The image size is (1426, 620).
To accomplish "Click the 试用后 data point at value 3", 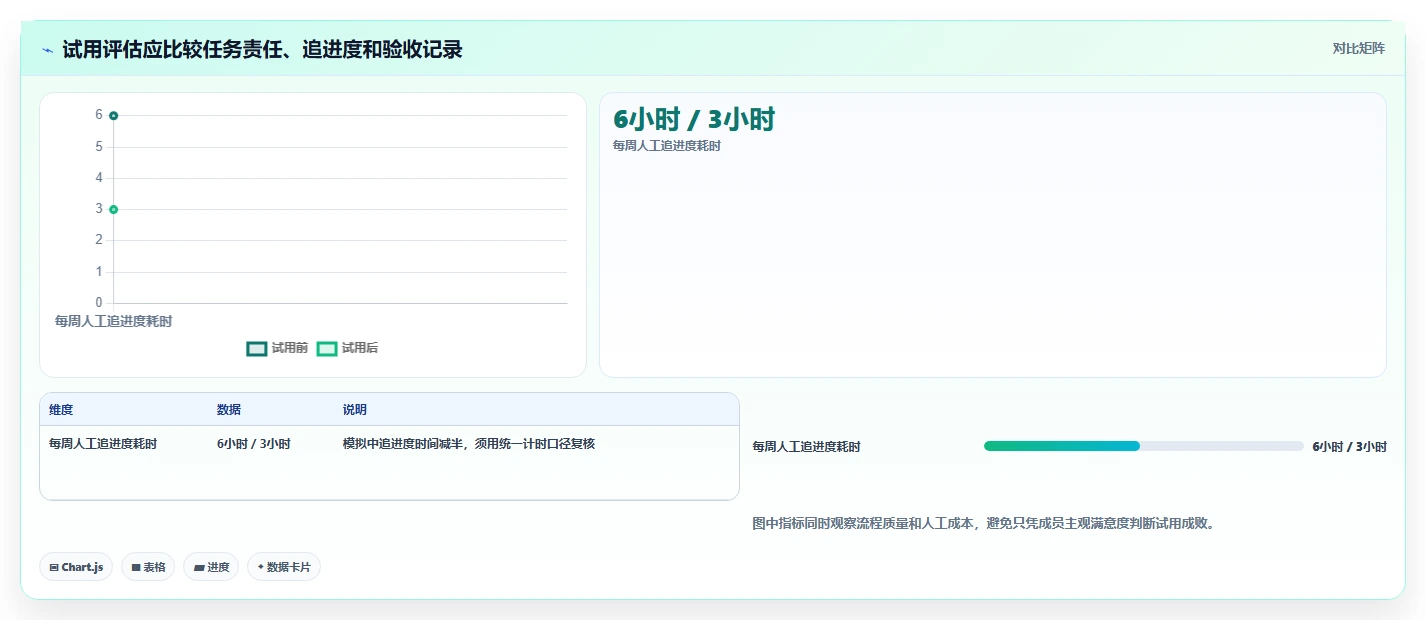I will [x=113, y=209].
